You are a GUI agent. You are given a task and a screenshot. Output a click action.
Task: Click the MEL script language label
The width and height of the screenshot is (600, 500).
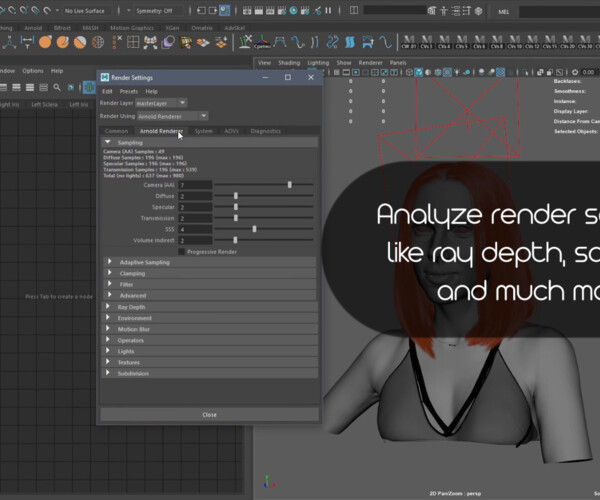[x=504, y=11]
